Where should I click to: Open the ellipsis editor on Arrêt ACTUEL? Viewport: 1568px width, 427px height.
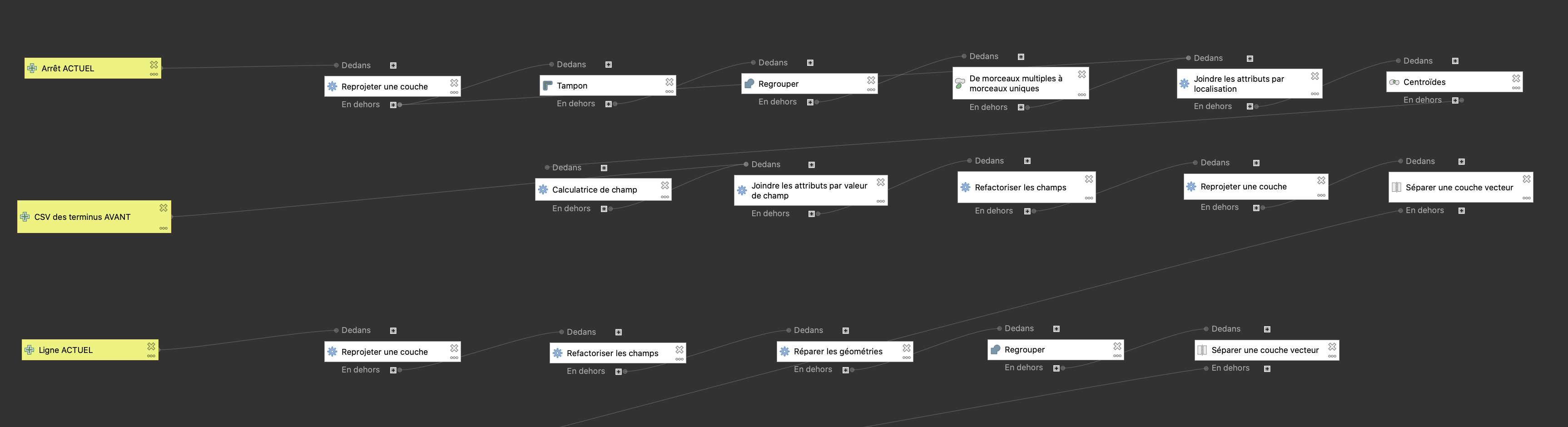(154, 74)
